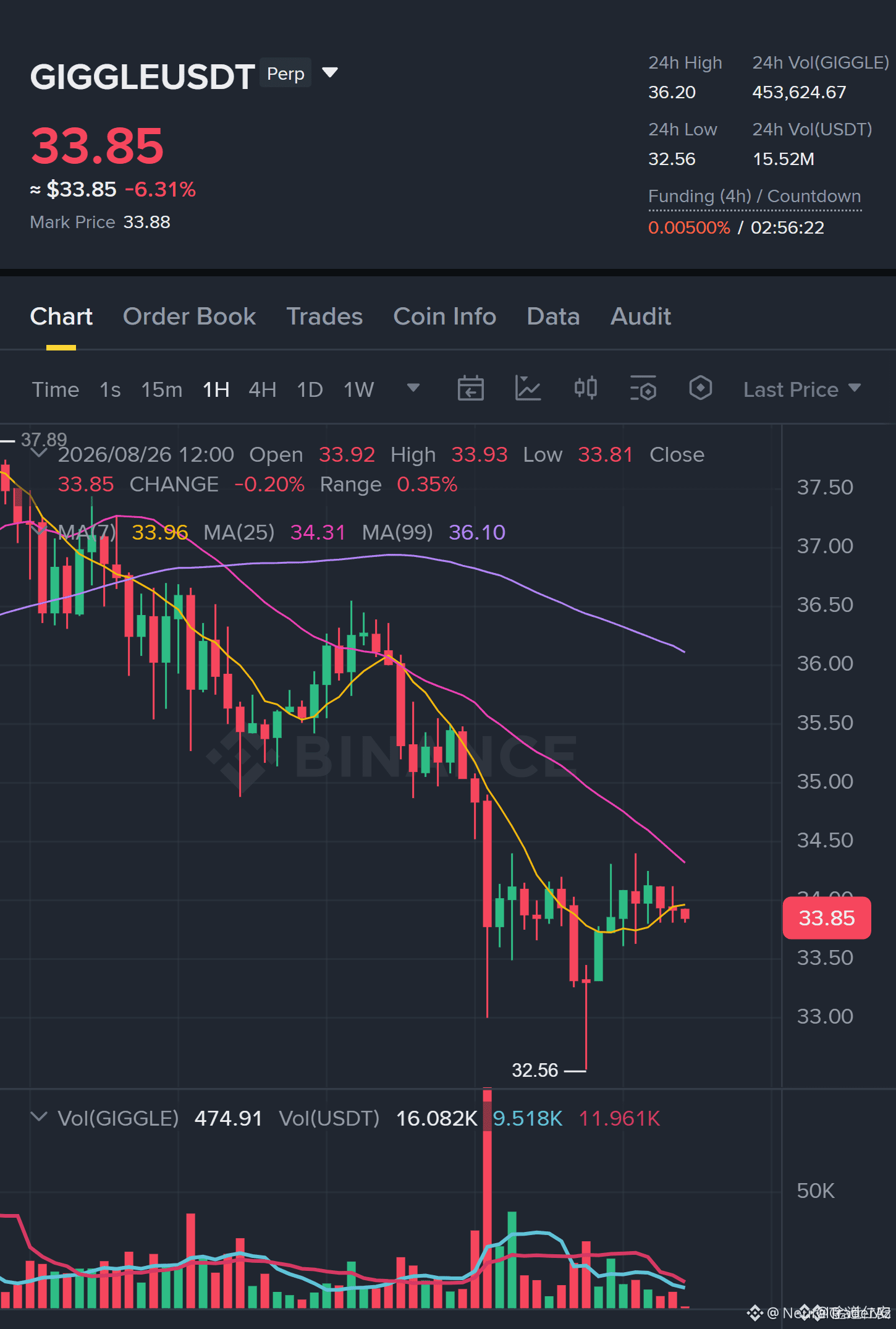Tap the 37.50 price axis label
The height and width of the screenshot is (1329, 896).
pyautogui.click(x=825, y=487)
